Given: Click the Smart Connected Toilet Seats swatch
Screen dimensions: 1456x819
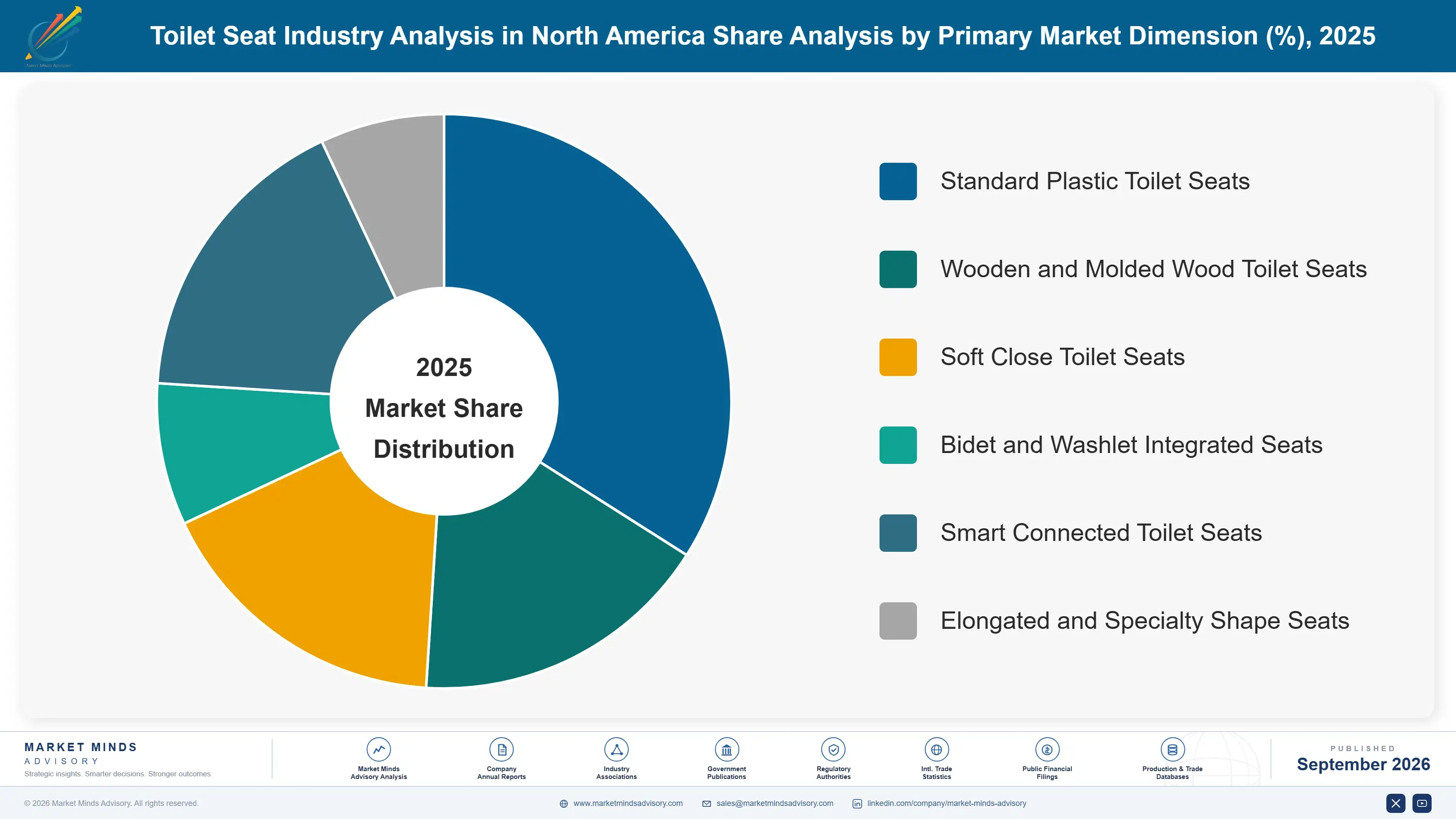Looking at the screenshot, I should point(897,533).
